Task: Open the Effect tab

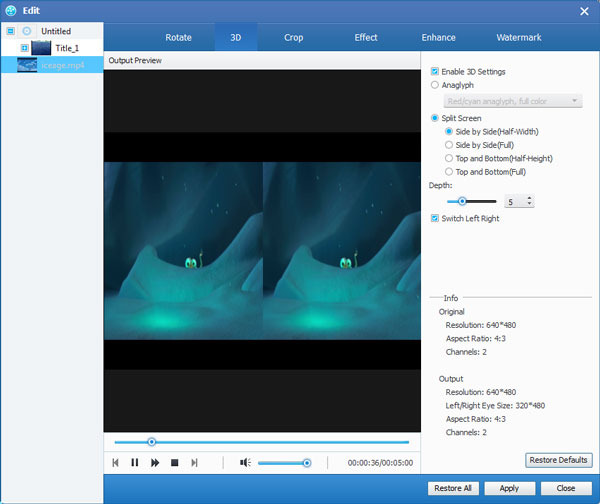Action: [x=366, y=38]
